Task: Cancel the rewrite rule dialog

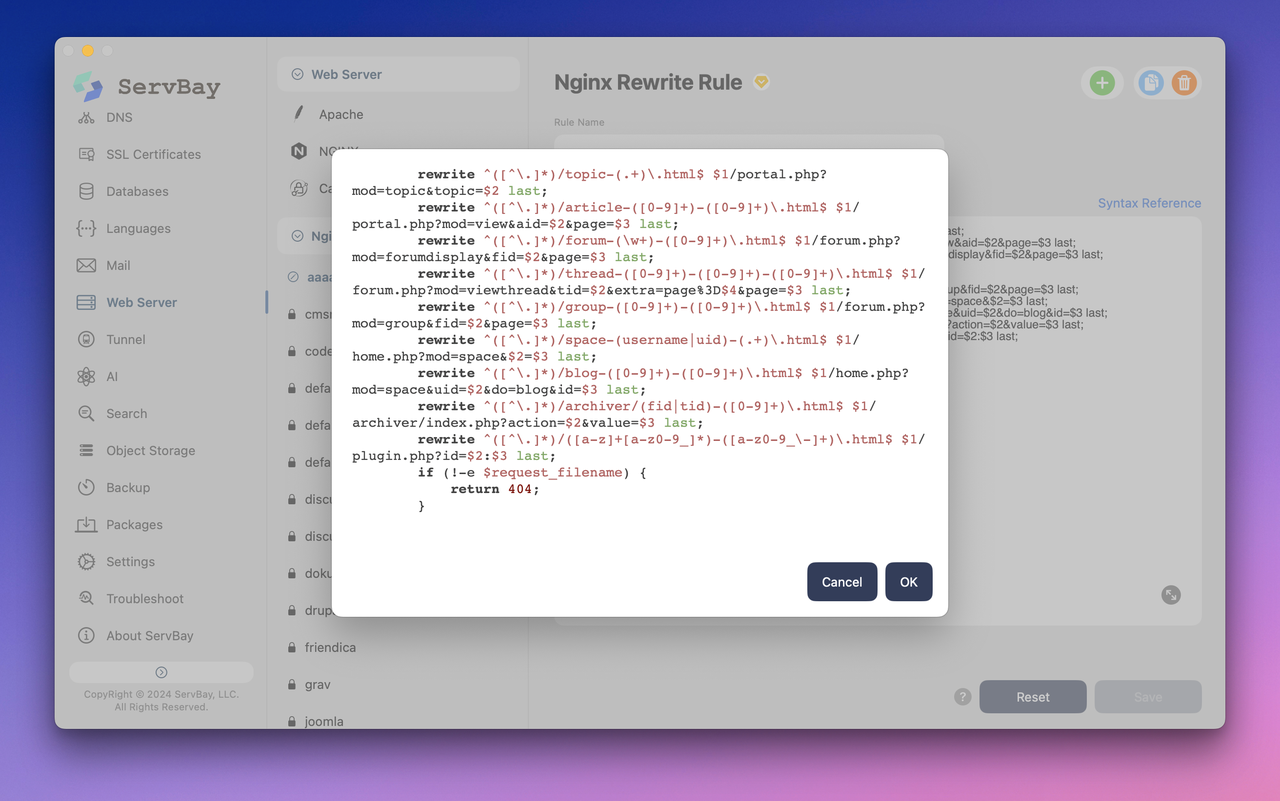Action: coord(842,582)
